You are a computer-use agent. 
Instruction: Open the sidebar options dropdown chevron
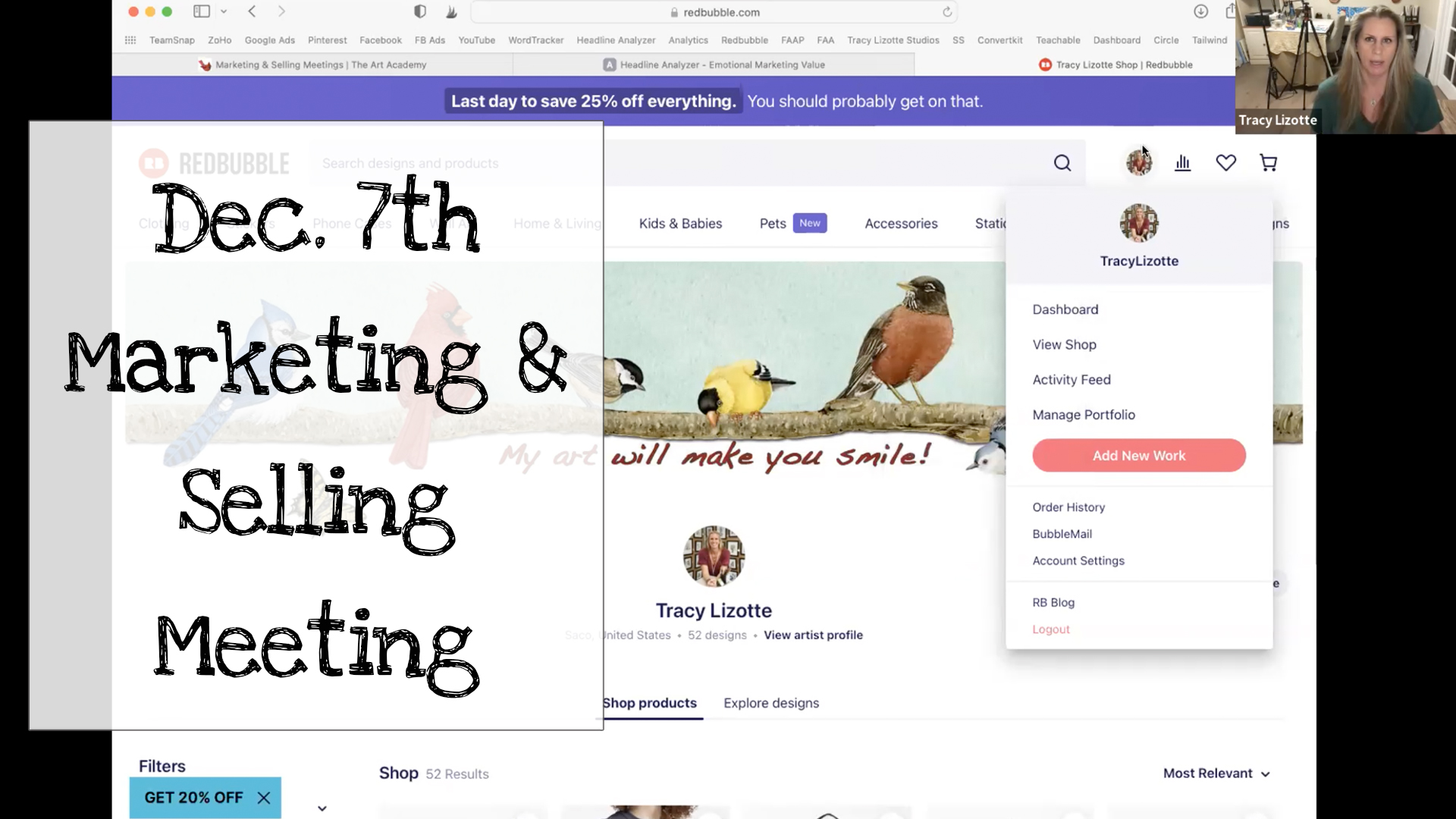coord(224,11)
